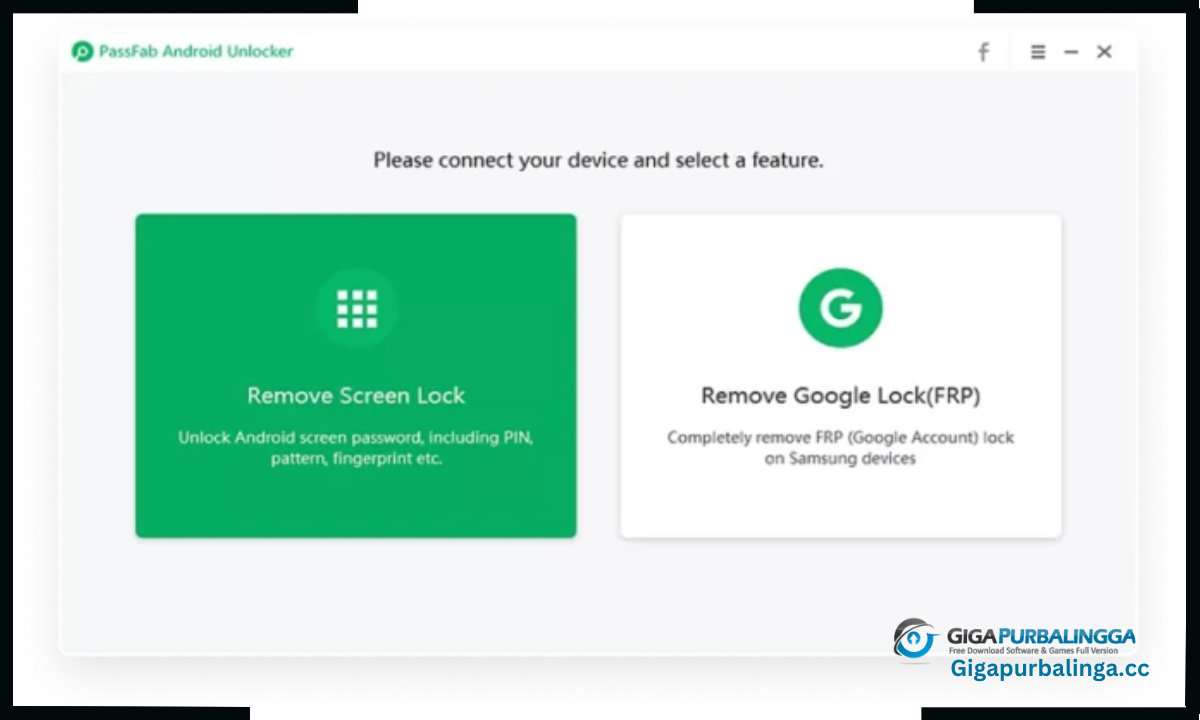Click the 'Unlock Android screen password' description
This screenshot has width=1200, height=720.
(356, 449)
